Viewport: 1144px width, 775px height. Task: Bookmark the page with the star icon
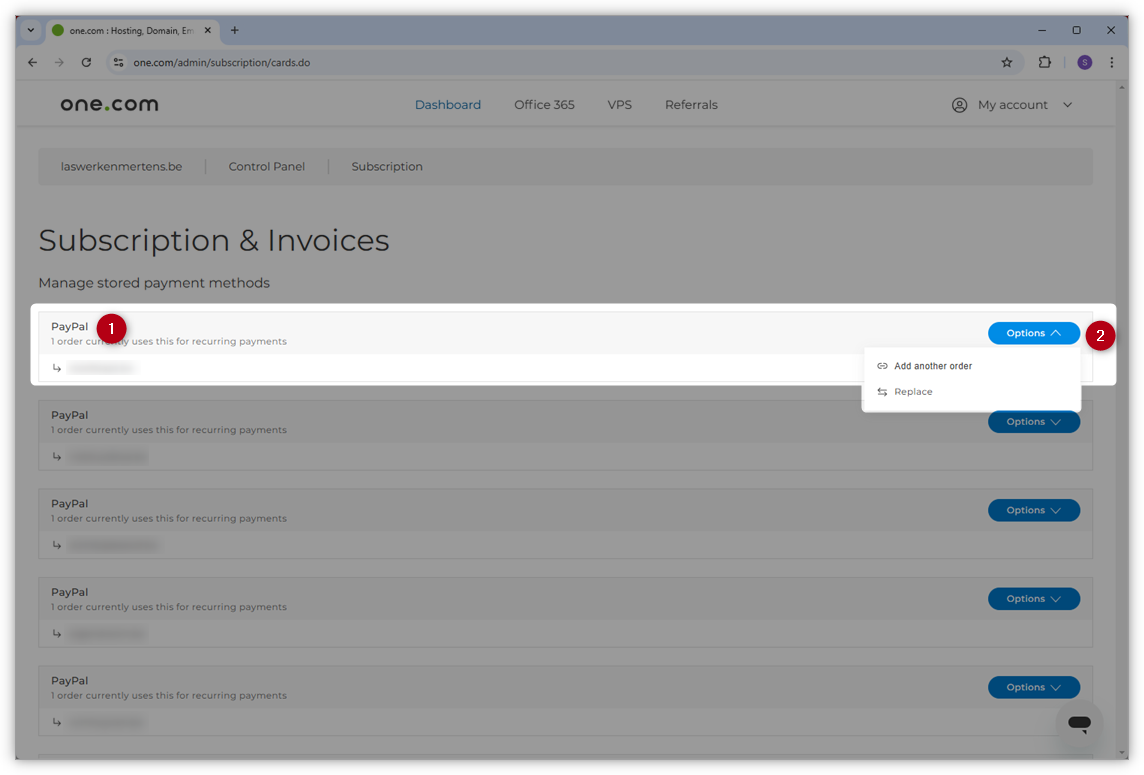tap(1007, 62)
